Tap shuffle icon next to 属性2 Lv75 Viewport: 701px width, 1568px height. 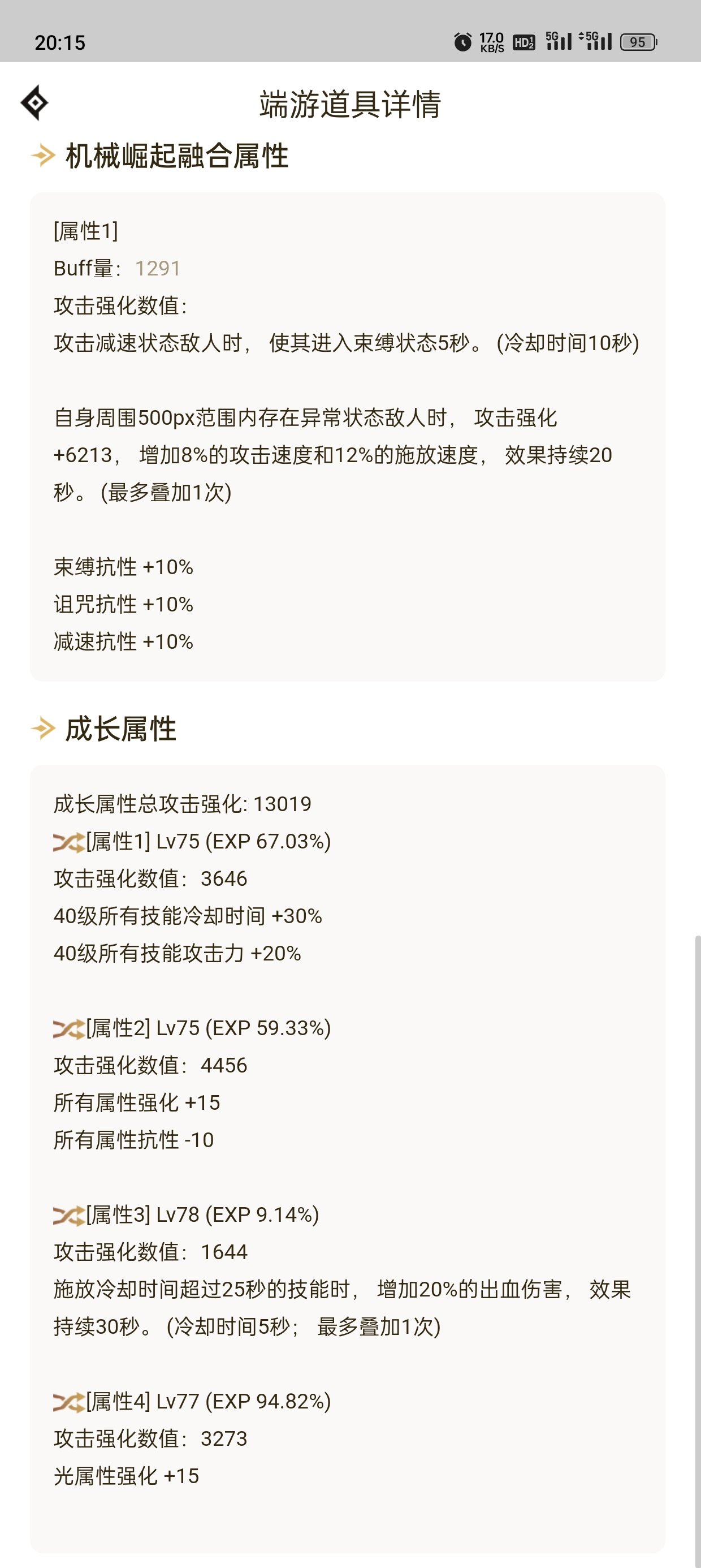click(x=69, y=1029)
